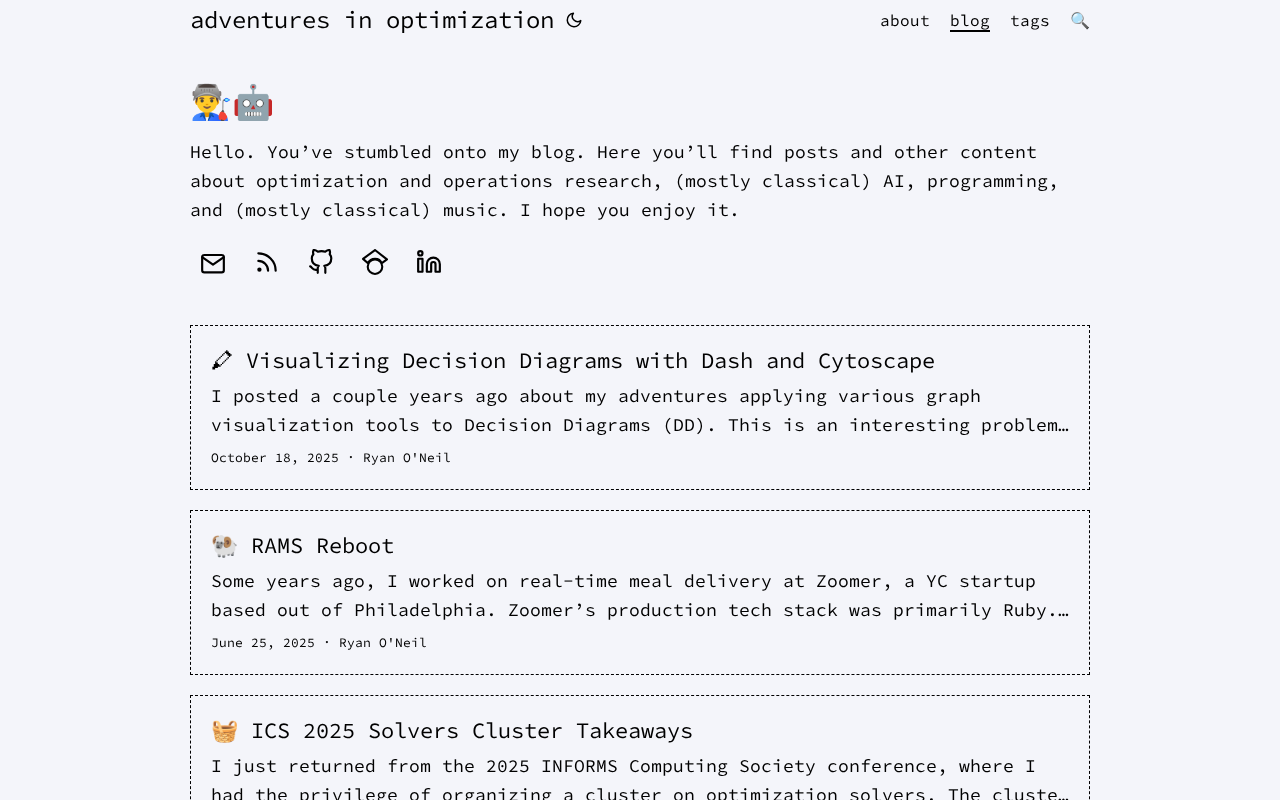Image resolution: width=1280 pixels, height=800 pixels.
Task: Click the RAMS Reboot summary about Zoomer
Action: click(x=640, y=596)
